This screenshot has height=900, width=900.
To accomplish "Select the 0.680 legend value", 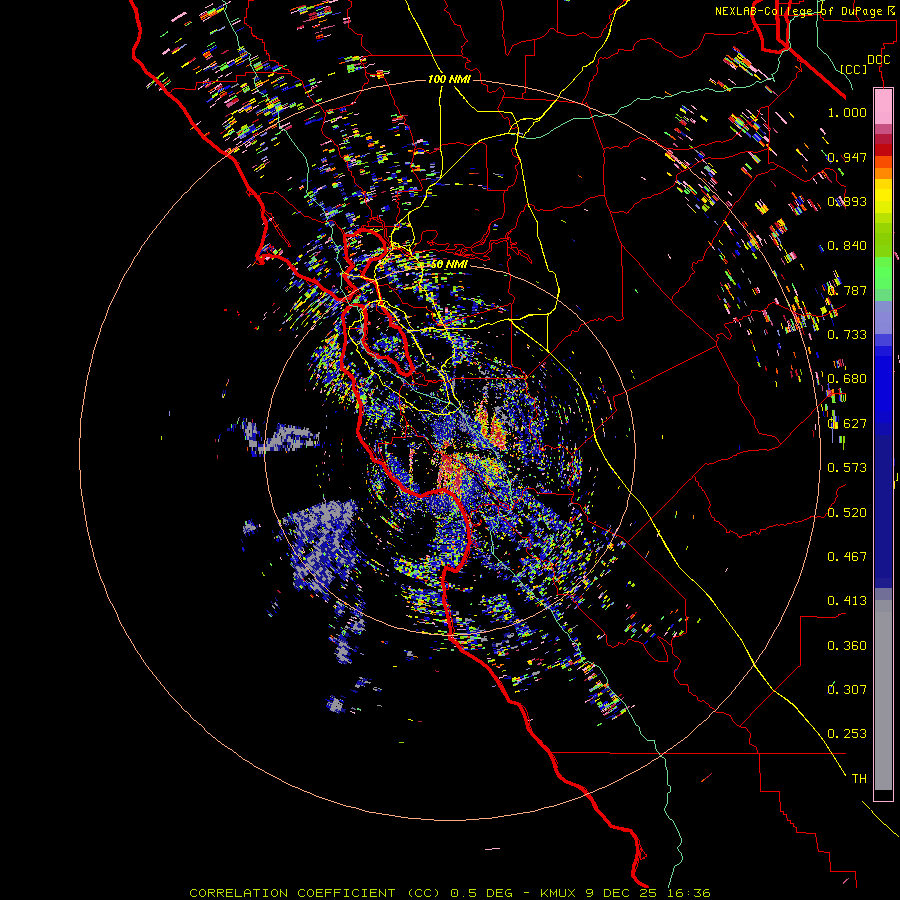I will tap(847, 379).
